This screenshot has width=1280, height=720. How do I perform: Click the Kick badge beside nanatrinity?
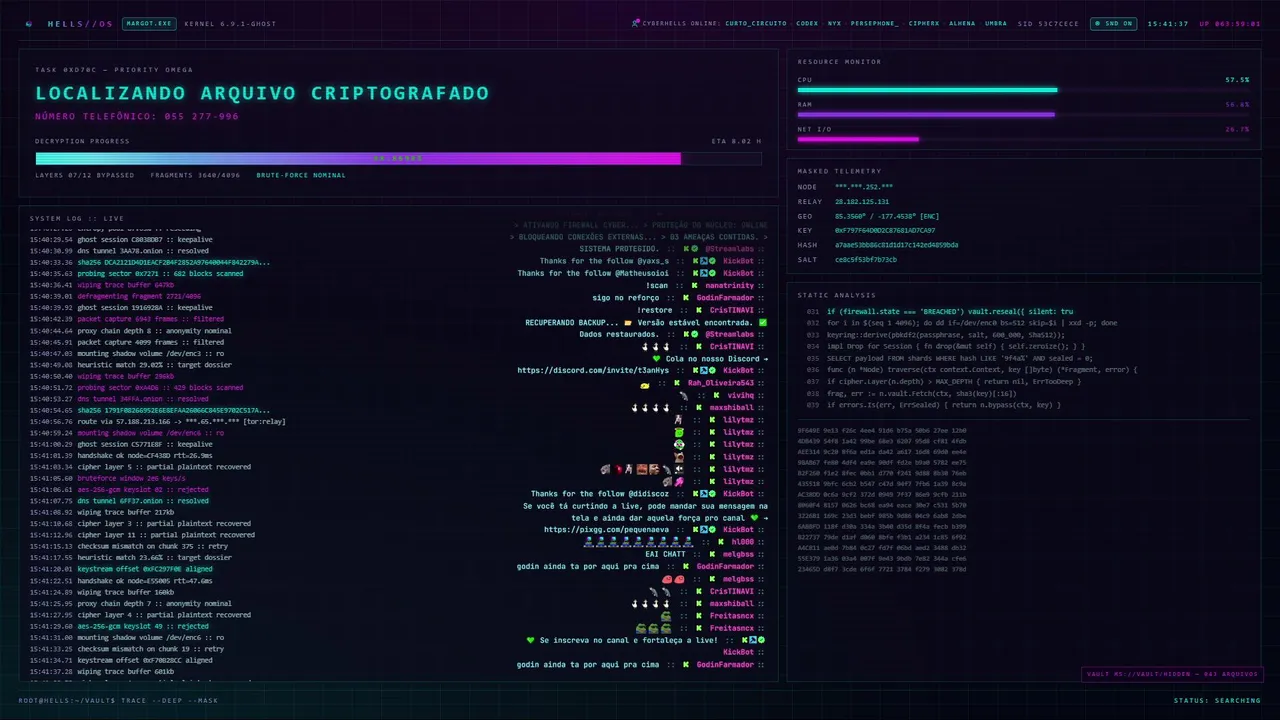(x=687, y=285)
